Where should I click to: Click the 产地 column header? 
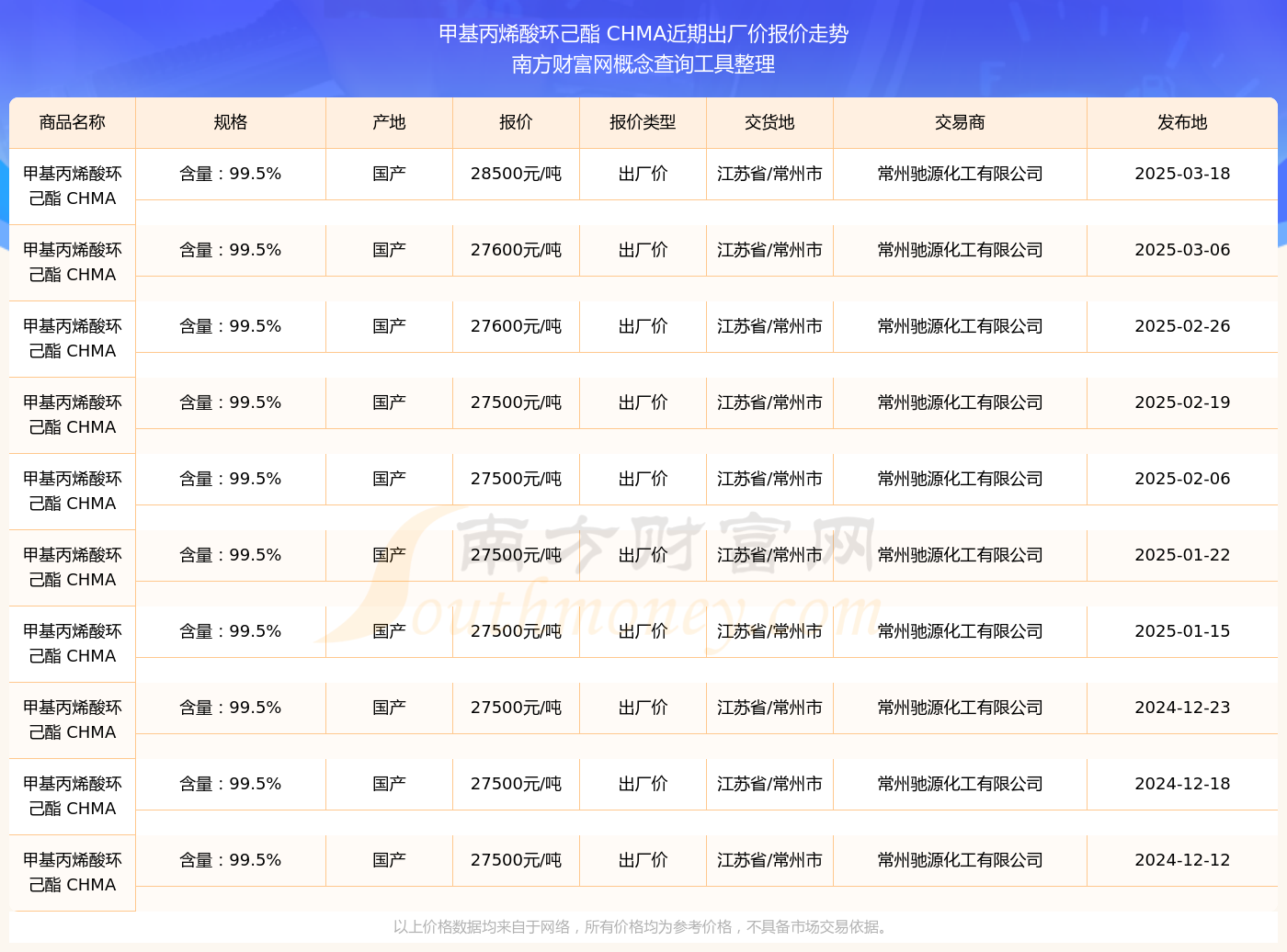click(x=389, y=122)
